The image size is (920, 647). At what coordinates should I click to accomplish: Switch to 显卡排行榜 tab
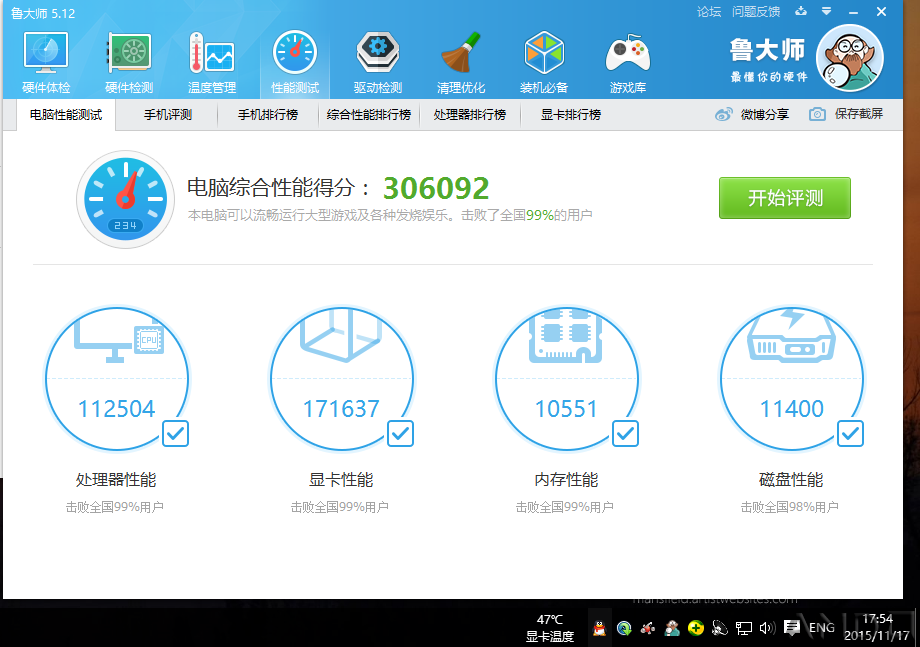570,115
